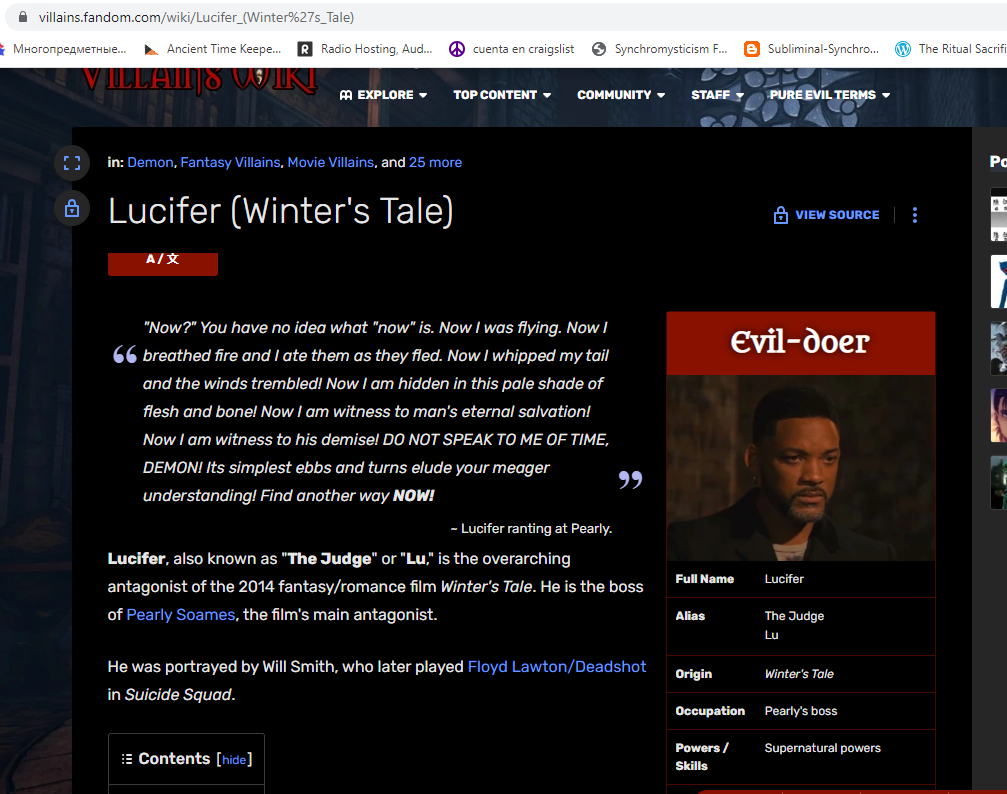Expand the Explore menu
The height and width of the screenshot is (794, 1007).
383,95
